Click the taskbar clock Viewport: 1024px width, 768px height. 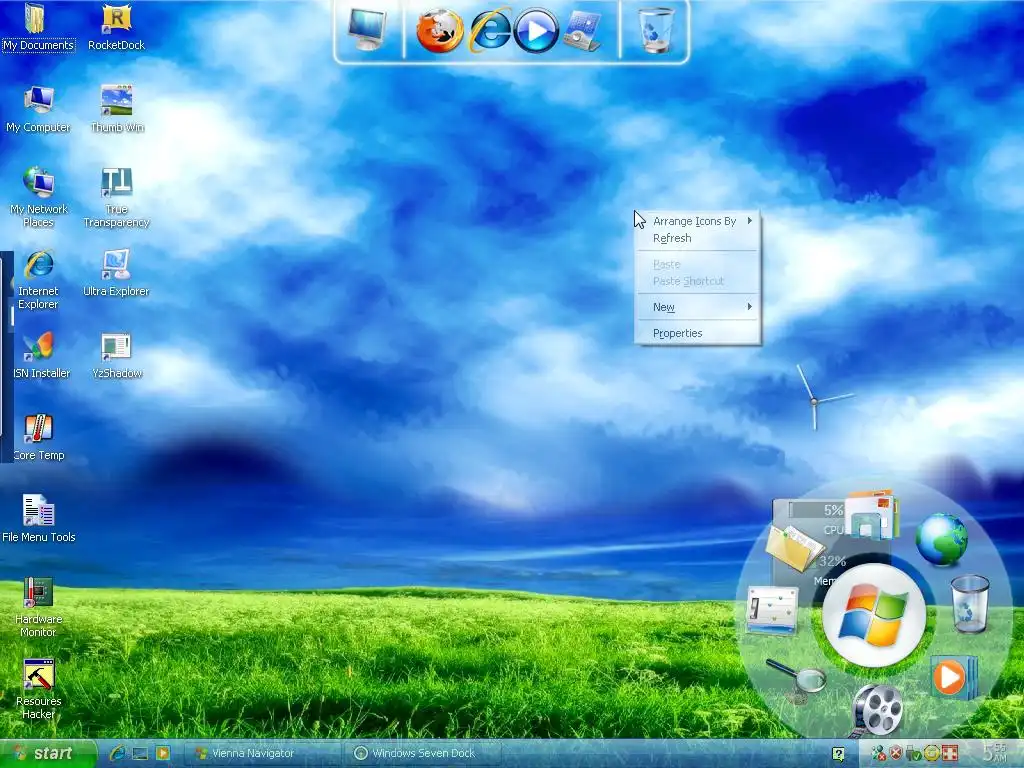click(997, 752)
